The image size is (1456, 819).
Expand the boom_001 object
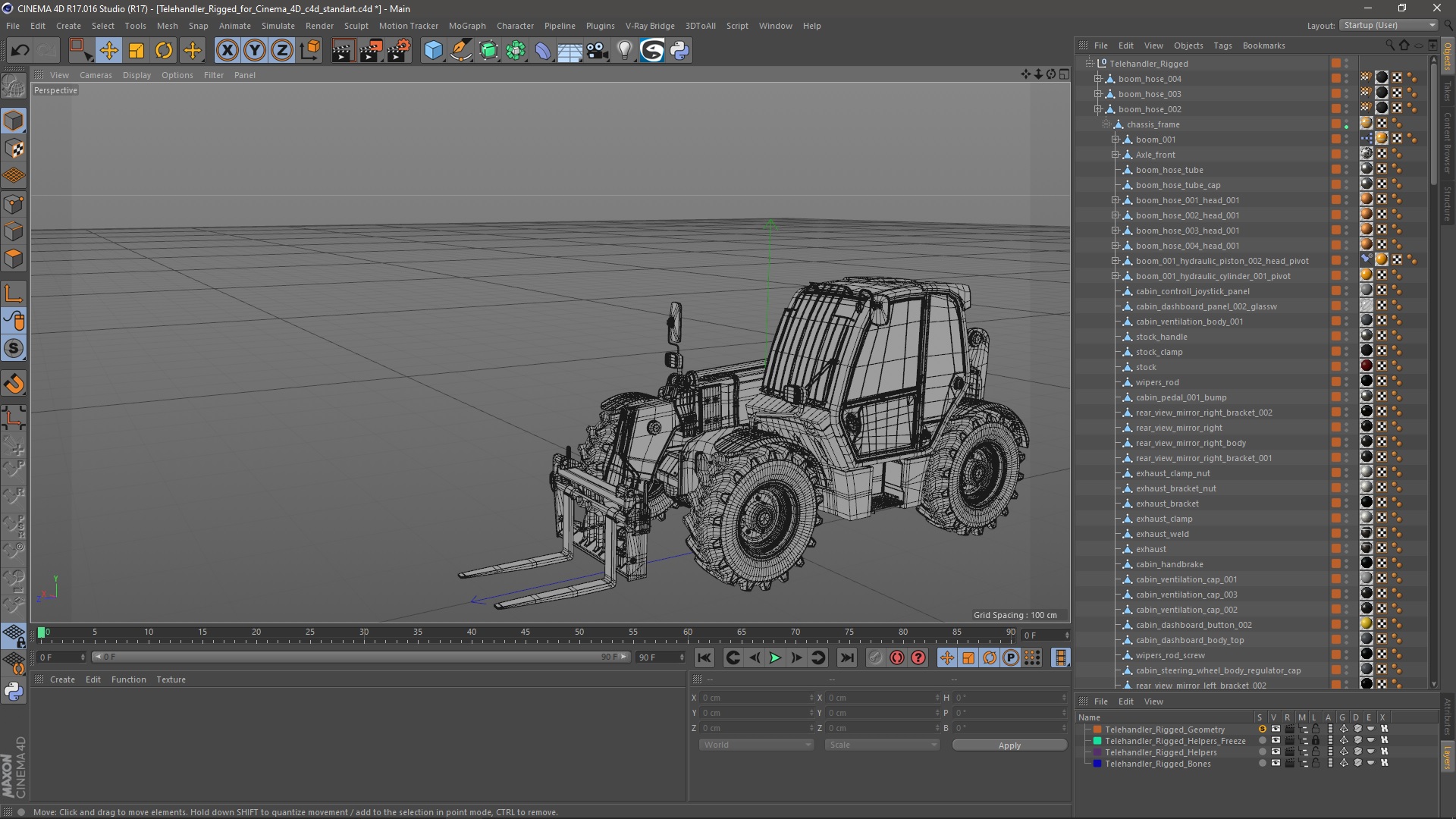[1115, 140]
